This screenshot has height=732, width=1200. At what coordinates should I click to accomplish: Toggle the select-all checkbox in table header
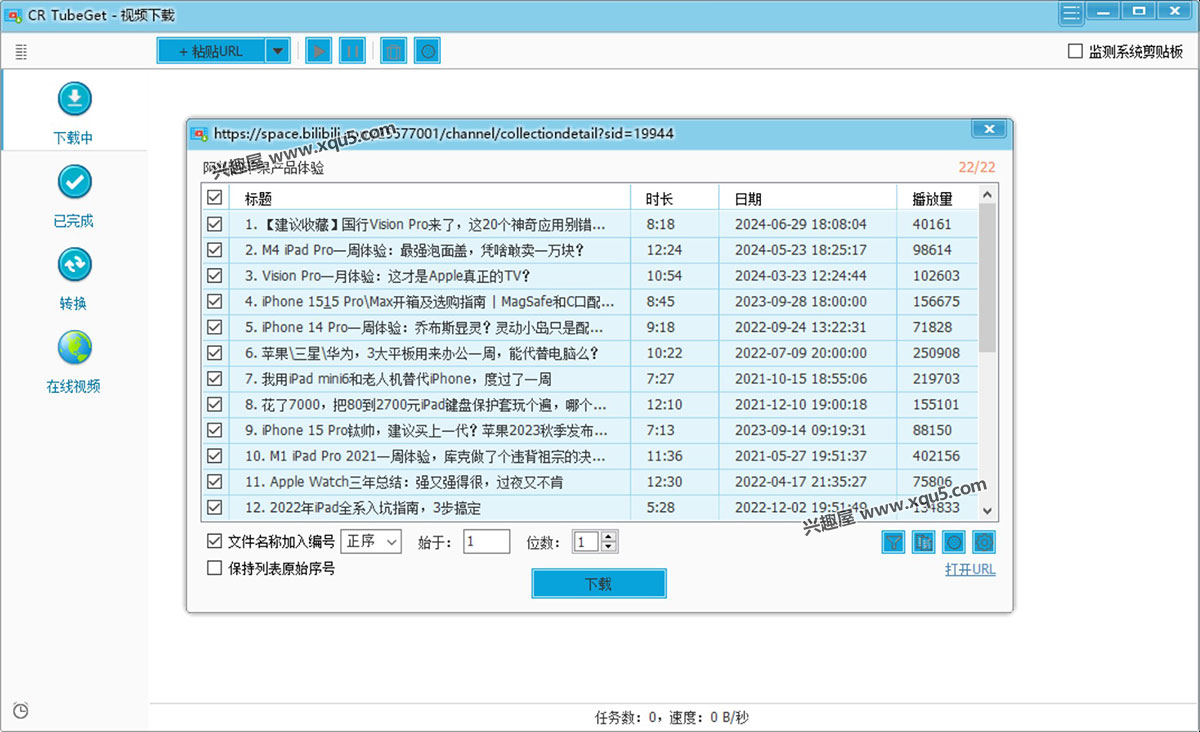click(215, 198)
